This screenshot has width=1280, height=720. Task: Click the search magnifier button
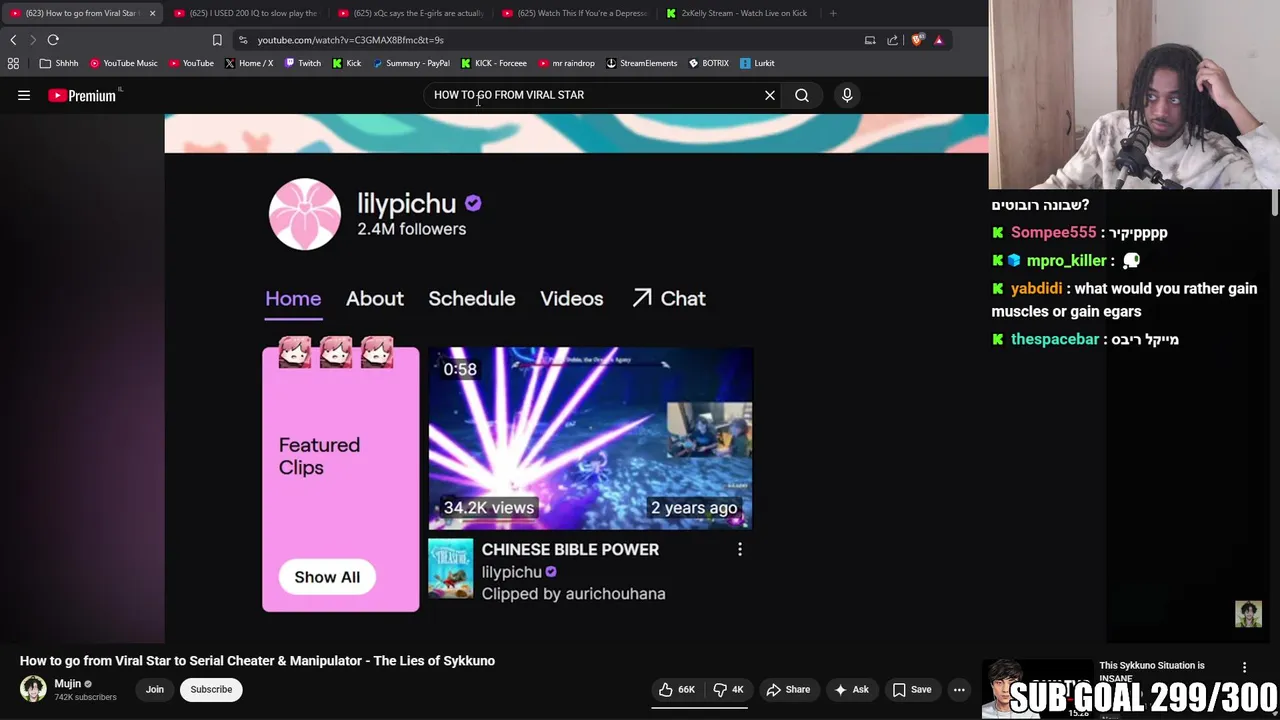pos(802,95)
